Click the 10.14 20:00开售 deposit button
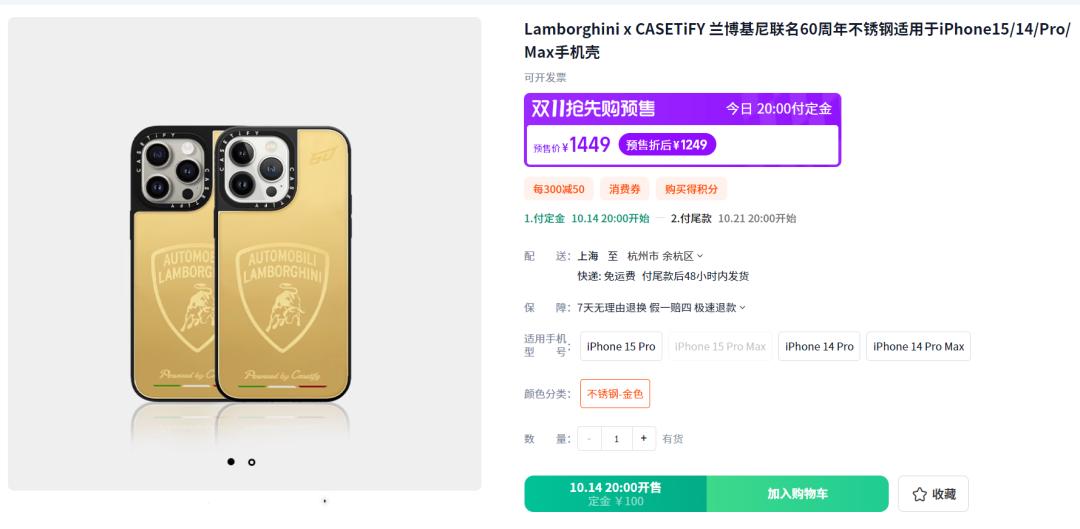Image resolution: width=1080 pixels, height=529 pixels. click(615, 494)
